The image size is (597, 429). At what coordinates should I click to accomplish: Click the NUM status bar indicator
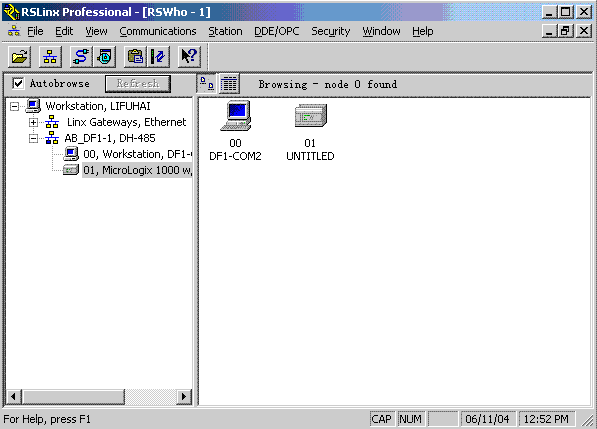(410, 419)
